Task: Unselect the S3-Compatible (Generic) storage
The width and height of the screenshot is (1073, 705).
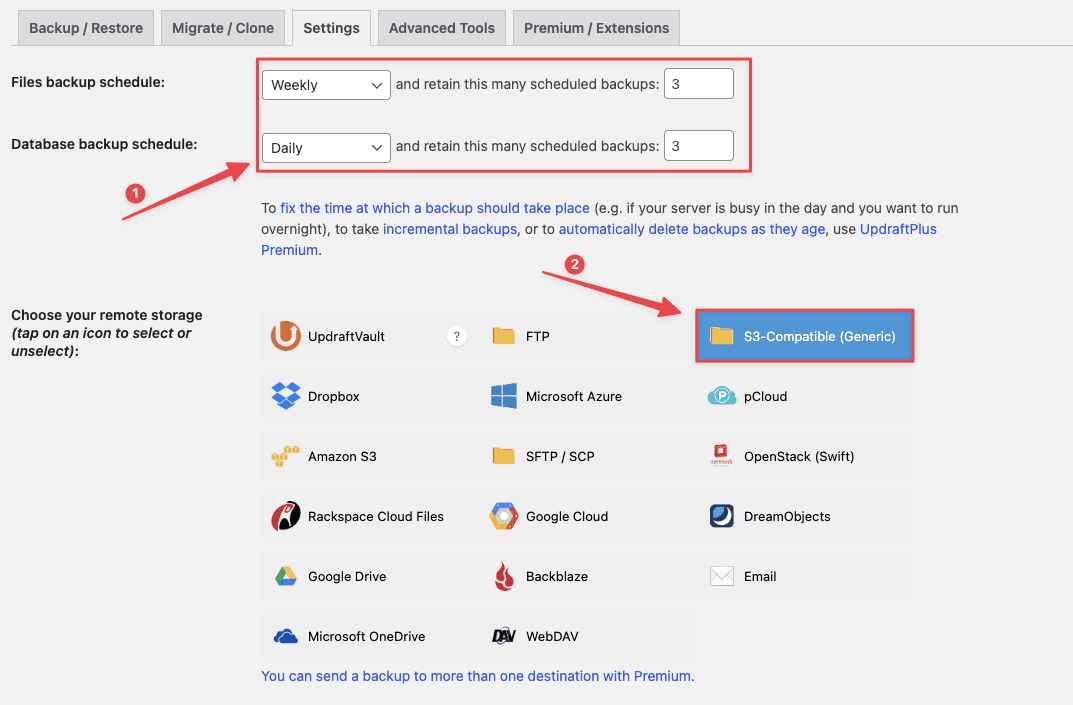Action: click(x=804, y=336)
